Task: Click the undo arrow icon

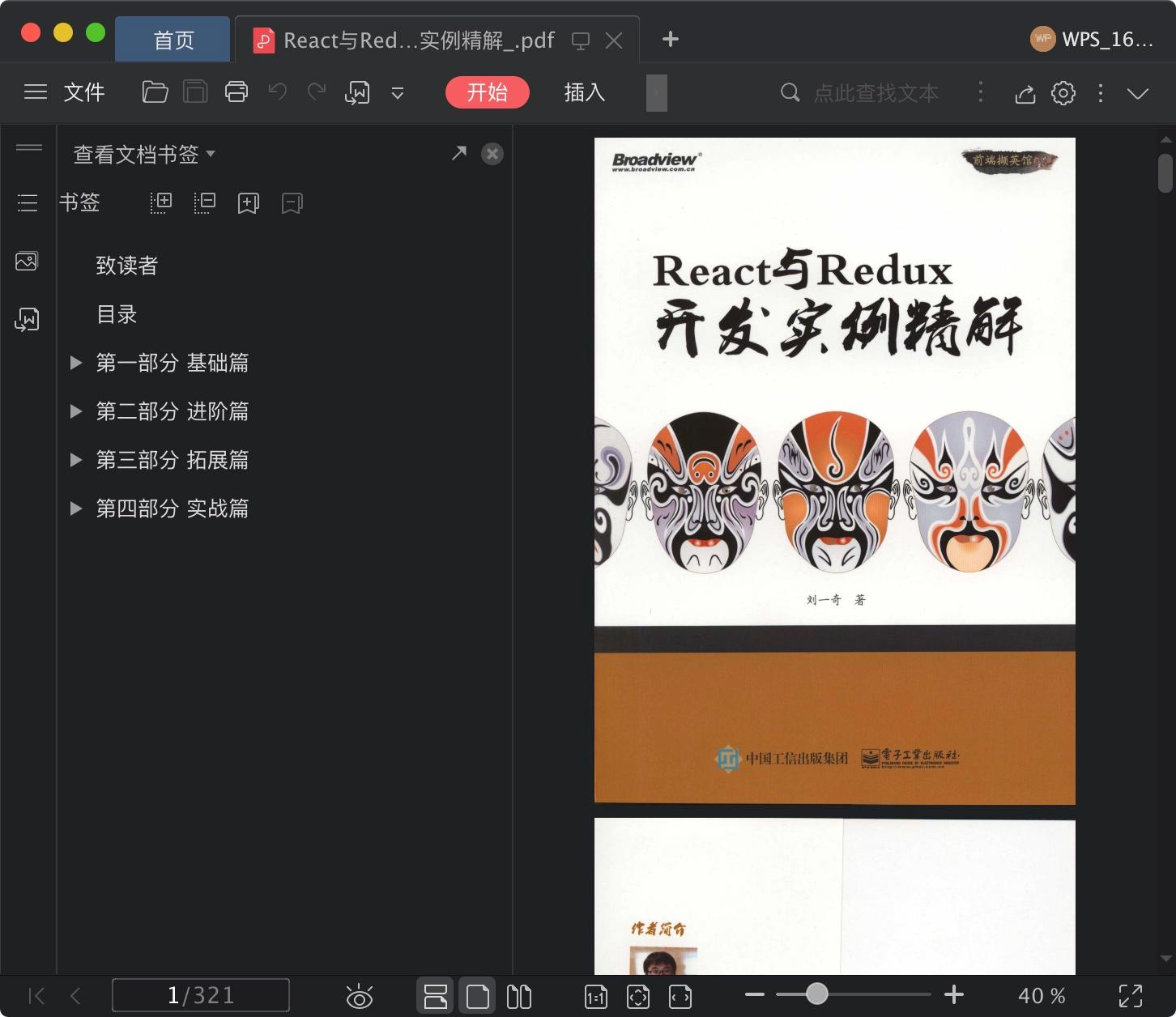Action: tap(278, 92)
